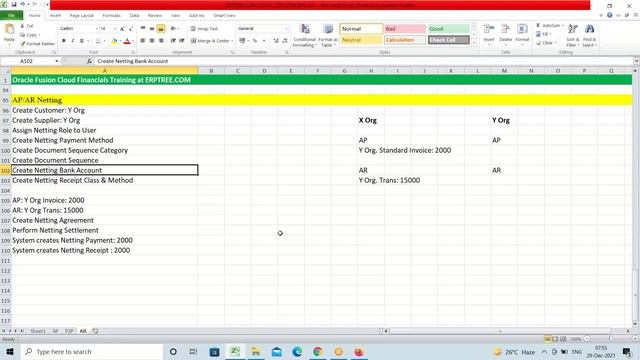This screenshot has height=360, width=640.
Task: Apply the Bad cell style
Action: (x=405, y=29)
